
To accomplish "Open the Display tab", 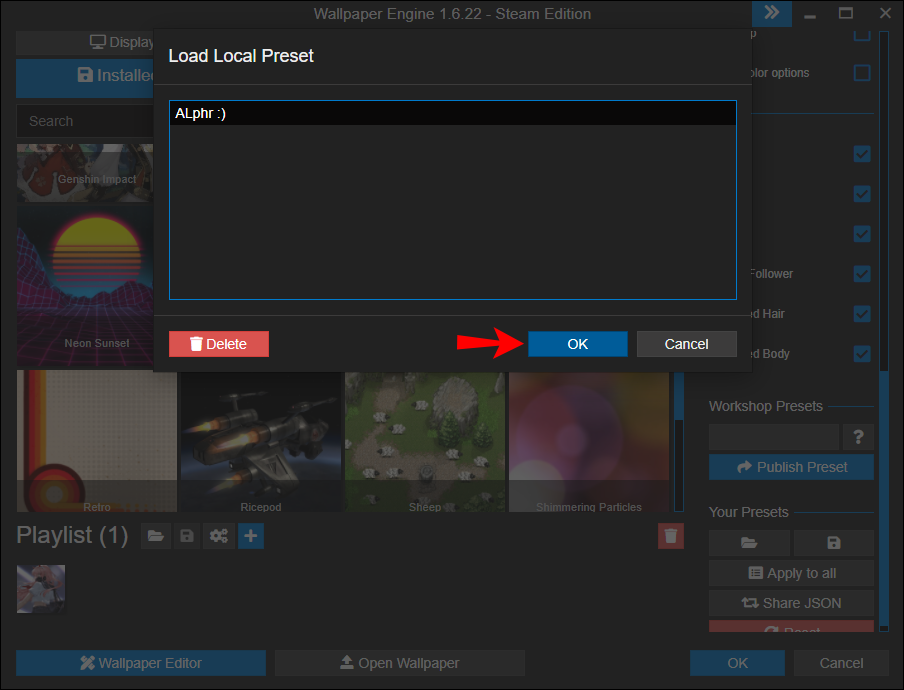I will point(85,42).
